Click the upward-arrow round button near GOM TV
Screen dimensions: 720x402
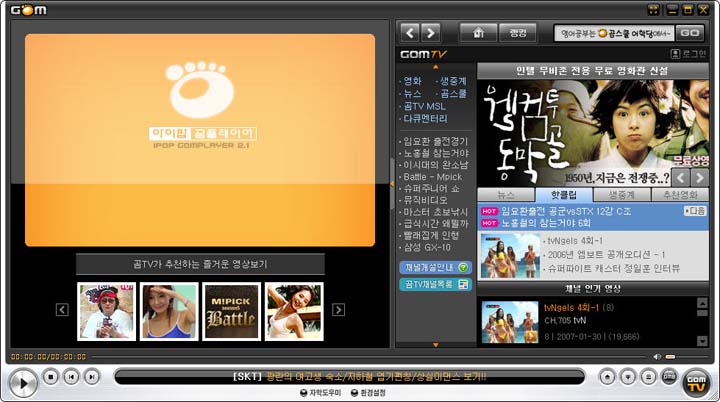point(608,377)
